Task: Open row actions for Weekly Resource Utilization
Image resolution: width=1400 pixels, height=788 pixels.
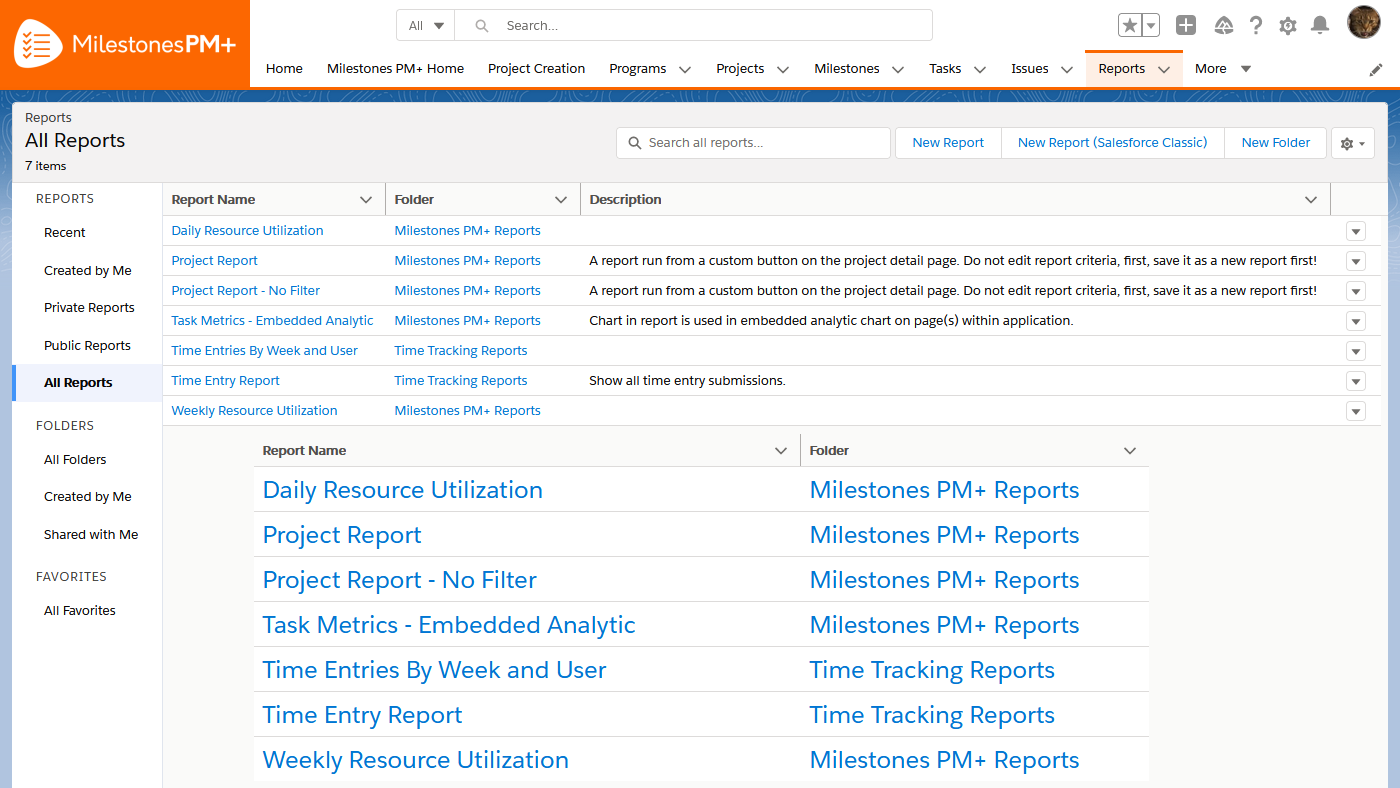Action: coord(1356,411)
